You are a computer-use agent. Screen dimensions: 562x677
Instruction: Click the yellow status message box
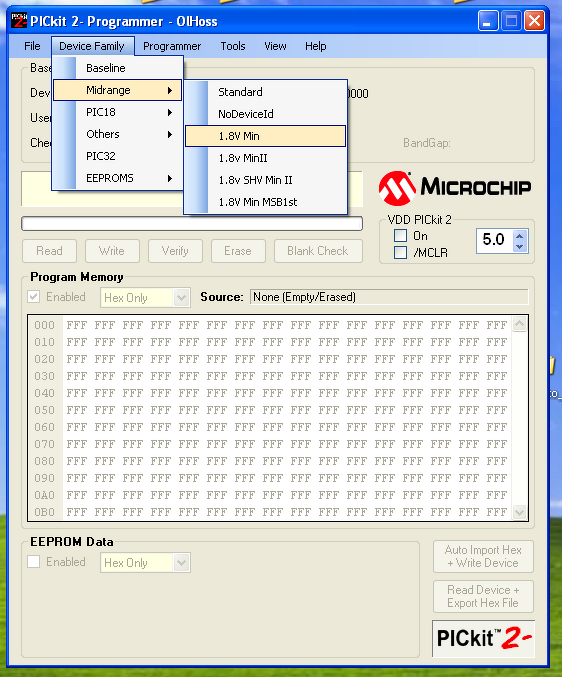[192, 189]
